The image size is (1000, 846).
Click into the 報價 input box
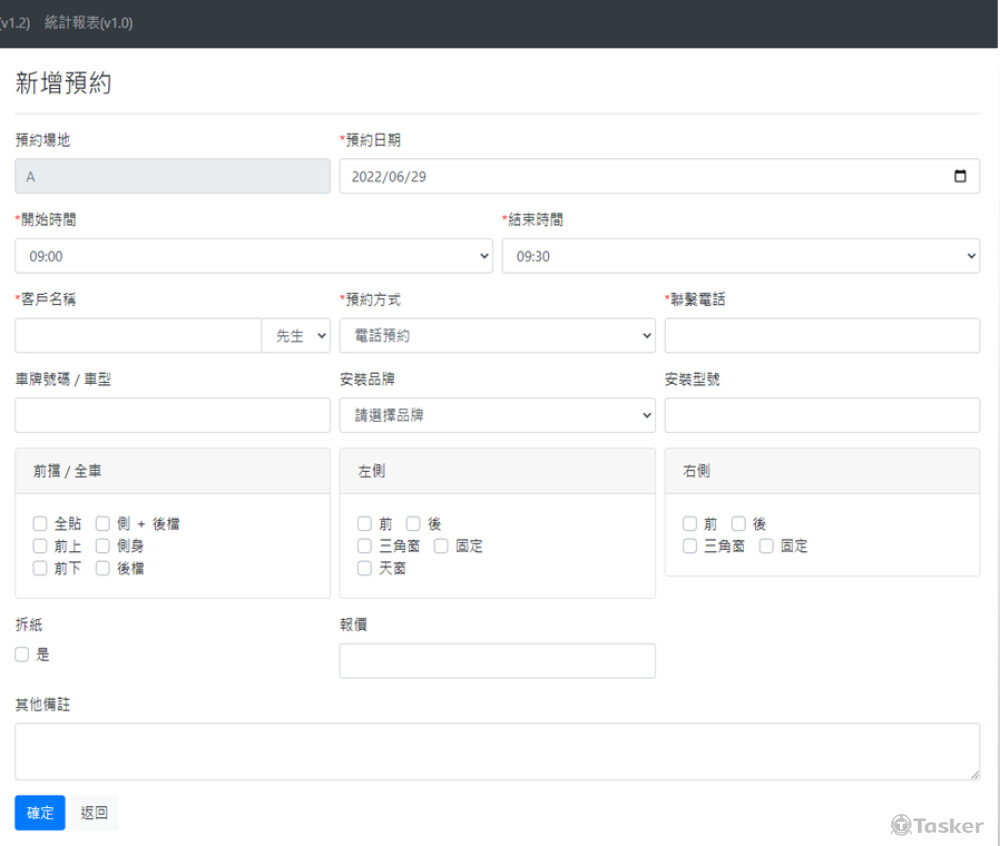tap(497, 661)
